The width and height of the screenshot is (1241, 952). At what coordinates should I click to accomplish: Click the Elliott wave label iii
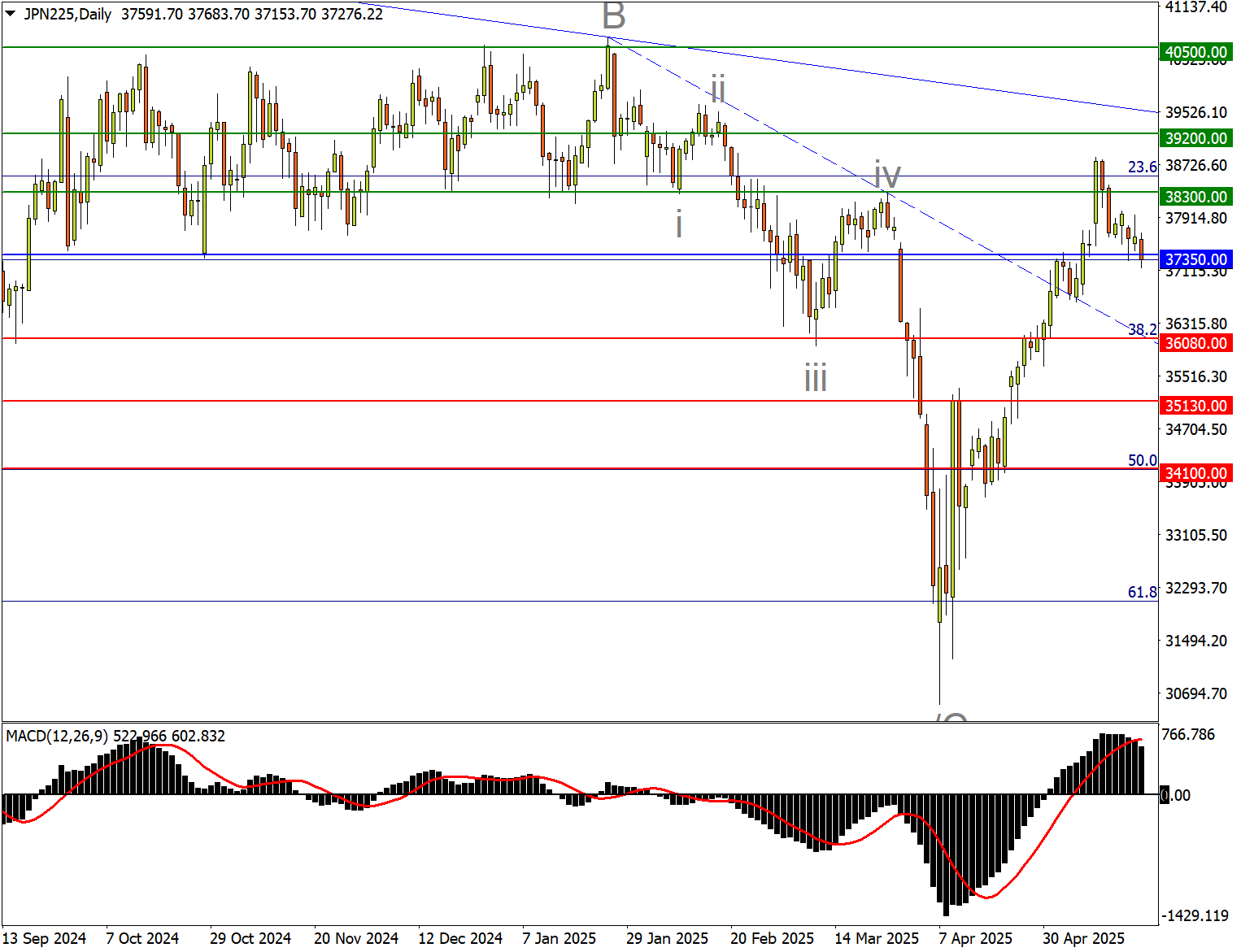(x=815, y=379)
